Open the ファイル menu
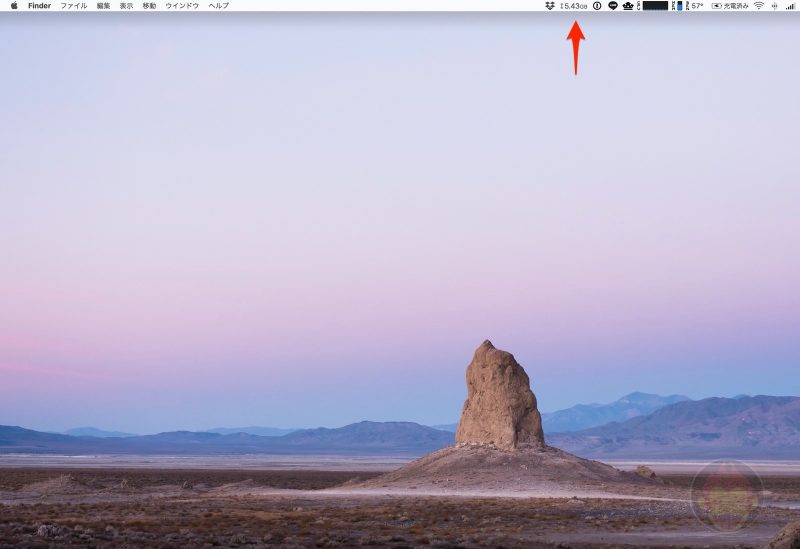The height and width of the screenshot is (549, 800). tap(73, 6)
